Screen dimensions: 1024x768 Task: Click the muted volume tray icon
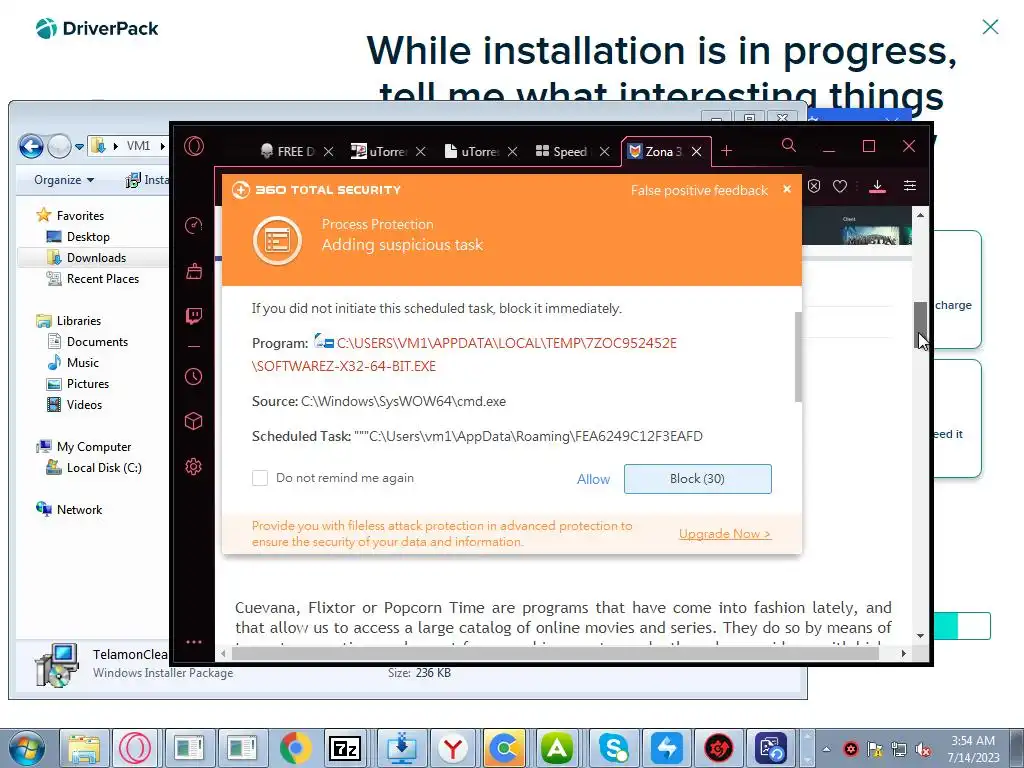(923, 749)
